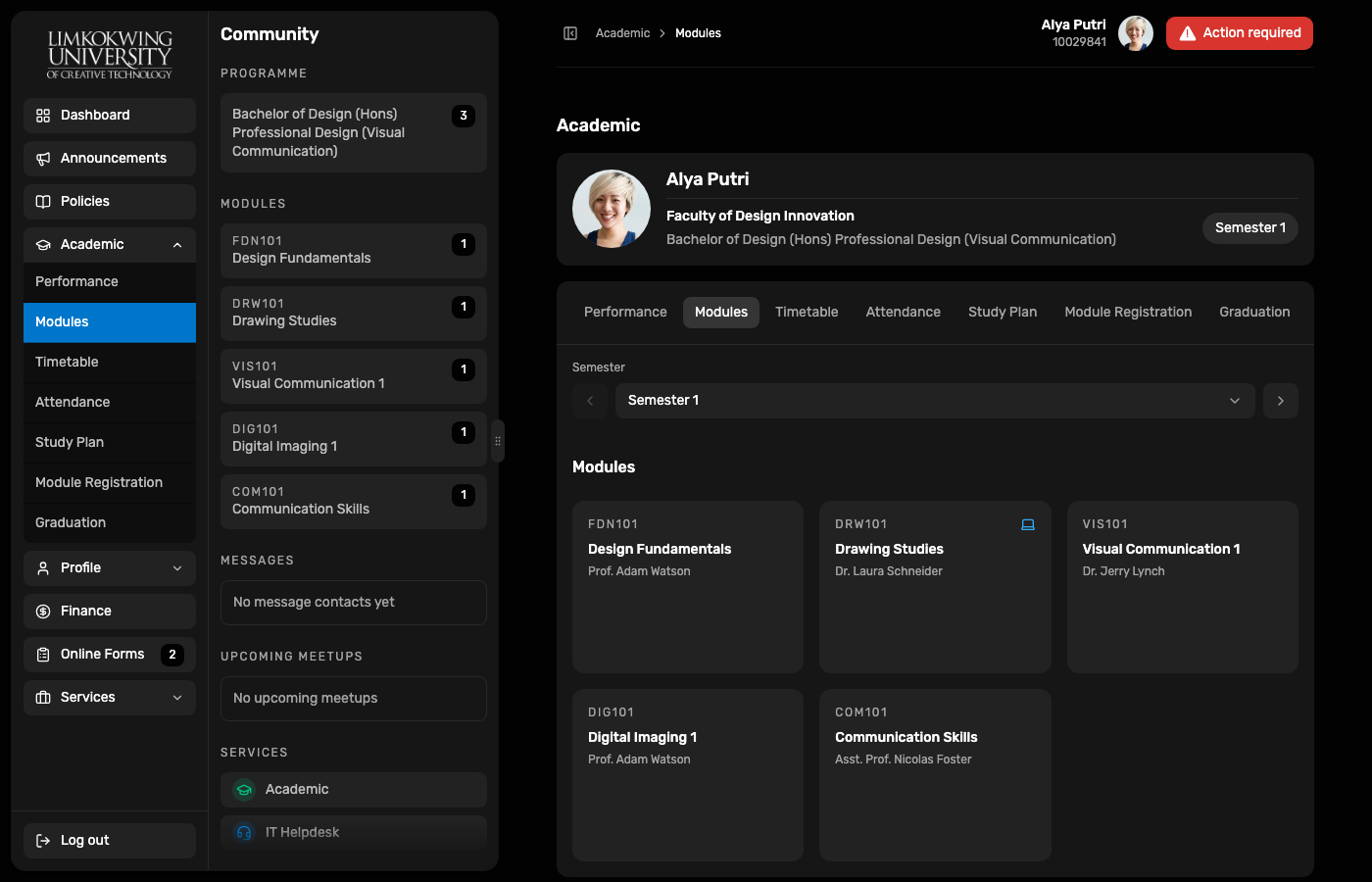Select VIS101 Visual Communication 1 community module
Viewport: 1372px width, 882px height.
(x=354, y=376)
